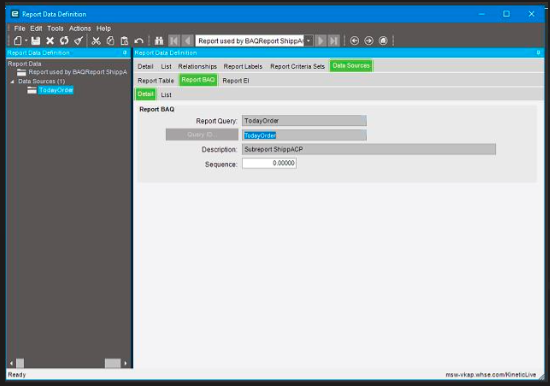Undo changes with the curved arrow icon
This screenshot has height=386, width=550.
click(139, 41)
